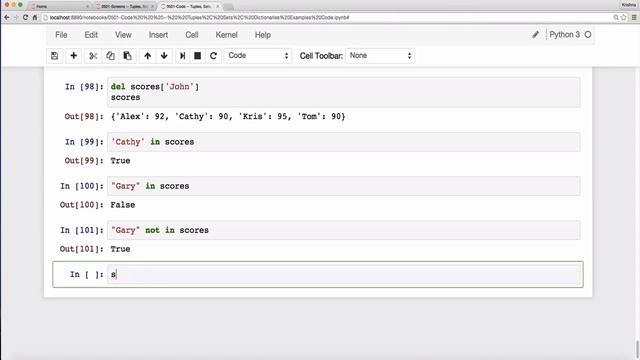Click the pencil edit-mode indicator icon
Screen dimensions: 640x360
coord(536,35)
